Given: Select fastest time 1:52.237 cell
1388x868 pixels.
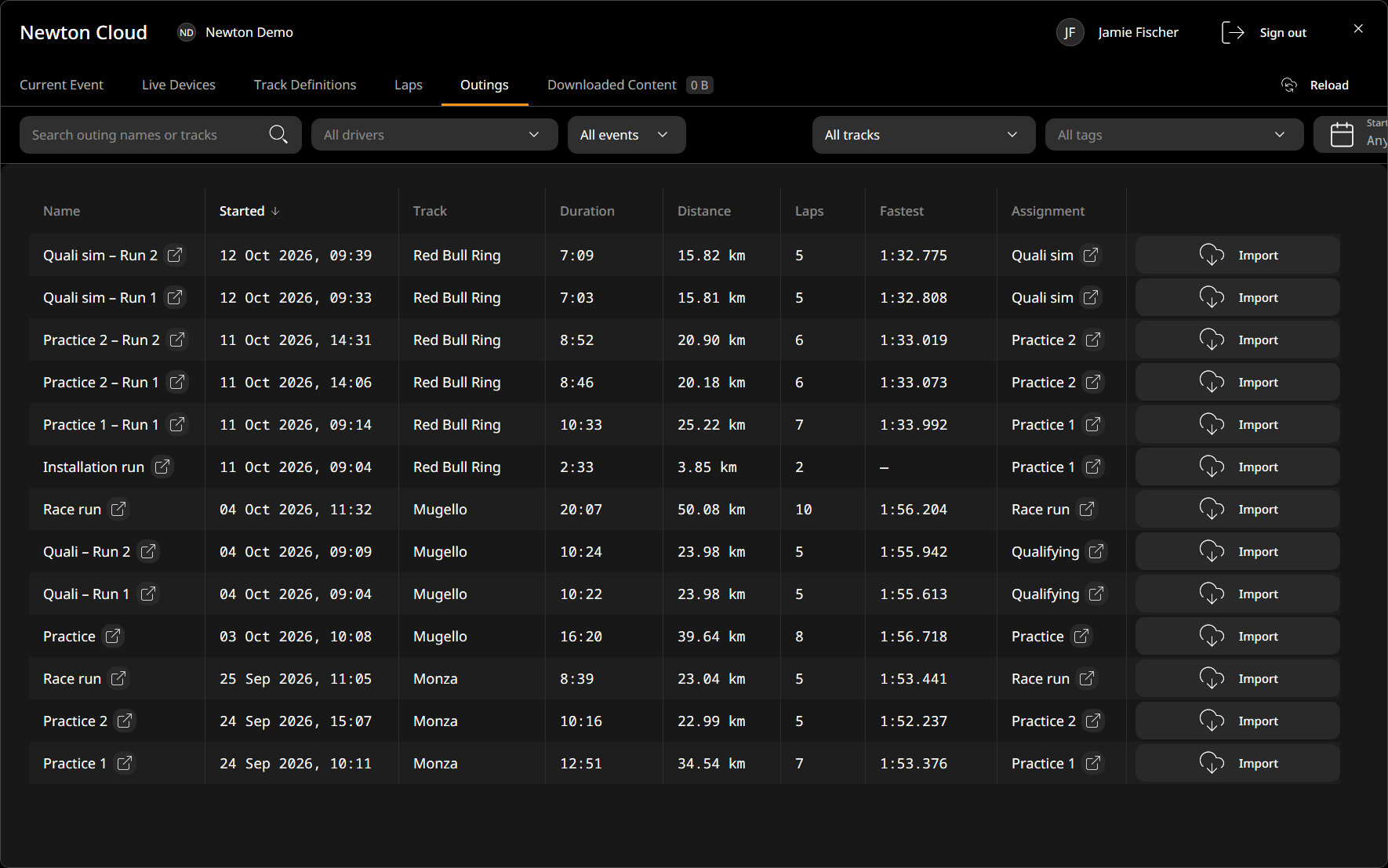Looking at the screenshot, I should coord(914,721).
